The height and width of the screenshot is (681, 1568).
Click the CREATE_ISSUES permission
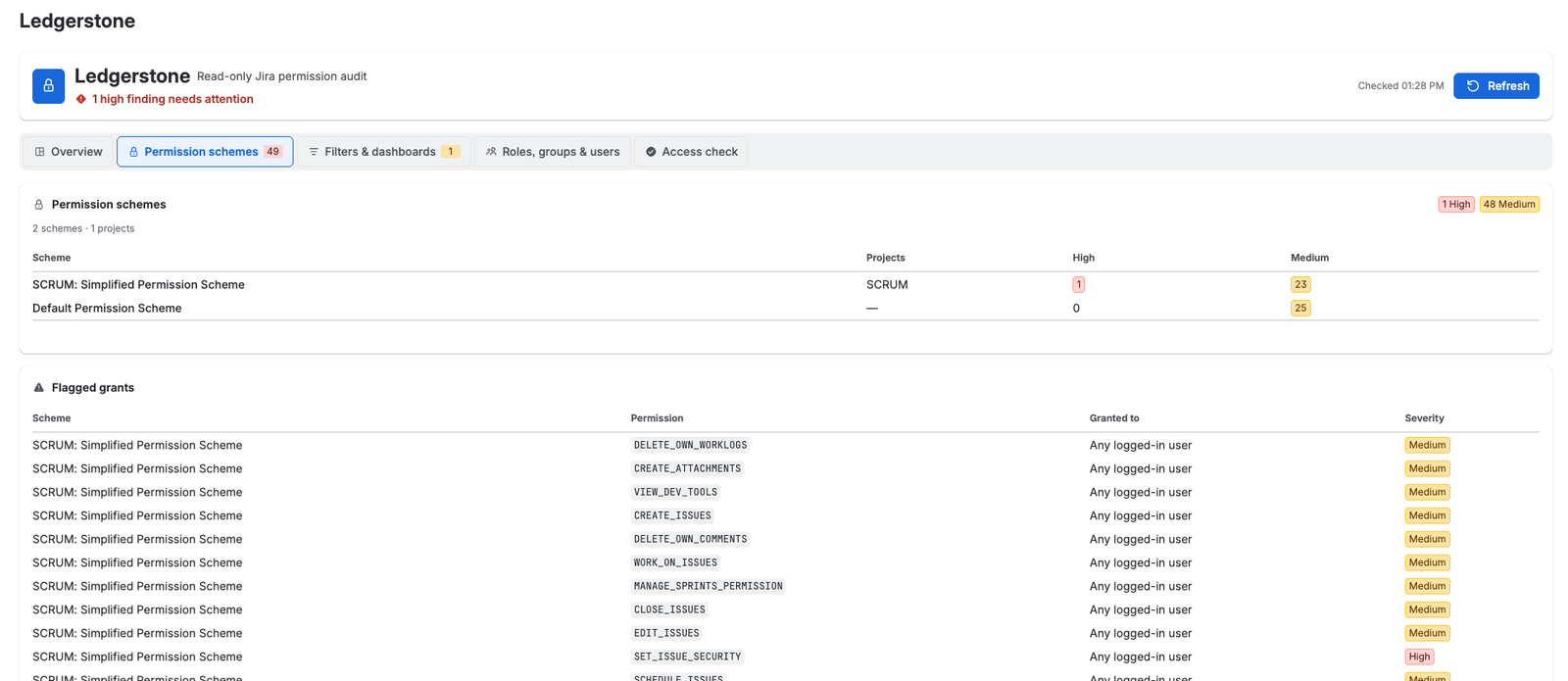pos(672,516)
